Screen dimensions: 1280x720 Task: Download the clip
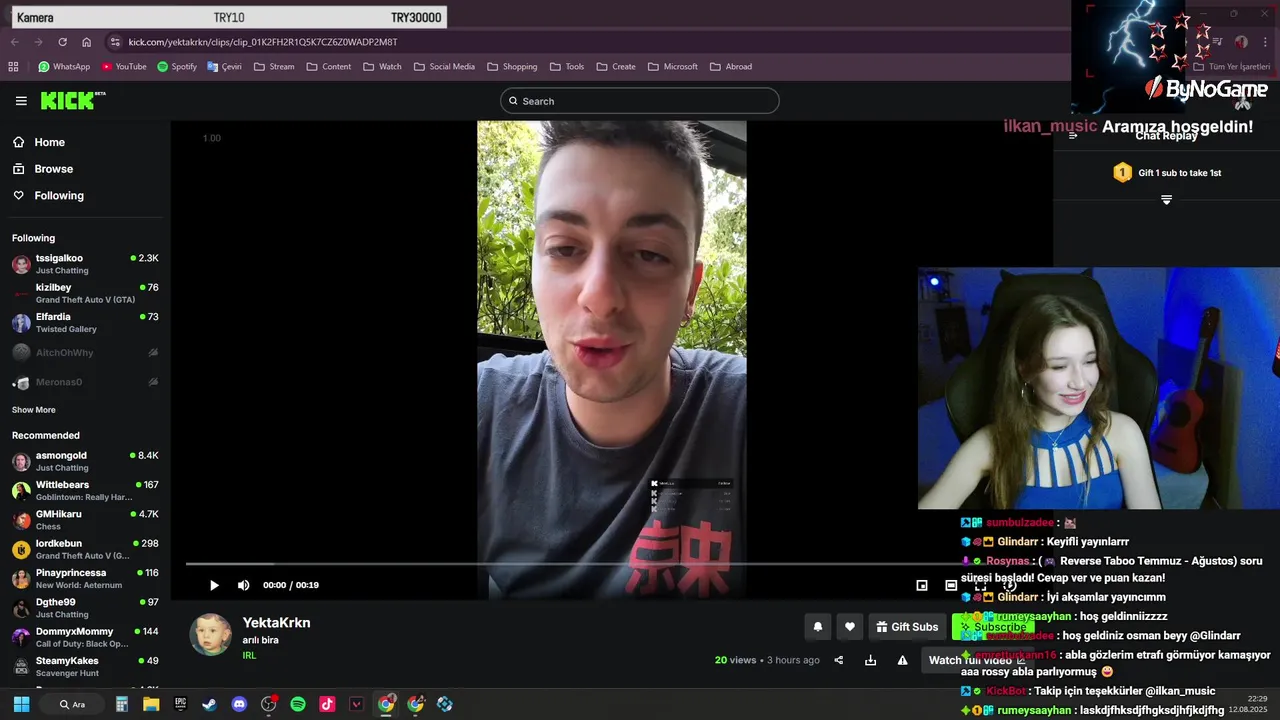[x=870, y=660]
